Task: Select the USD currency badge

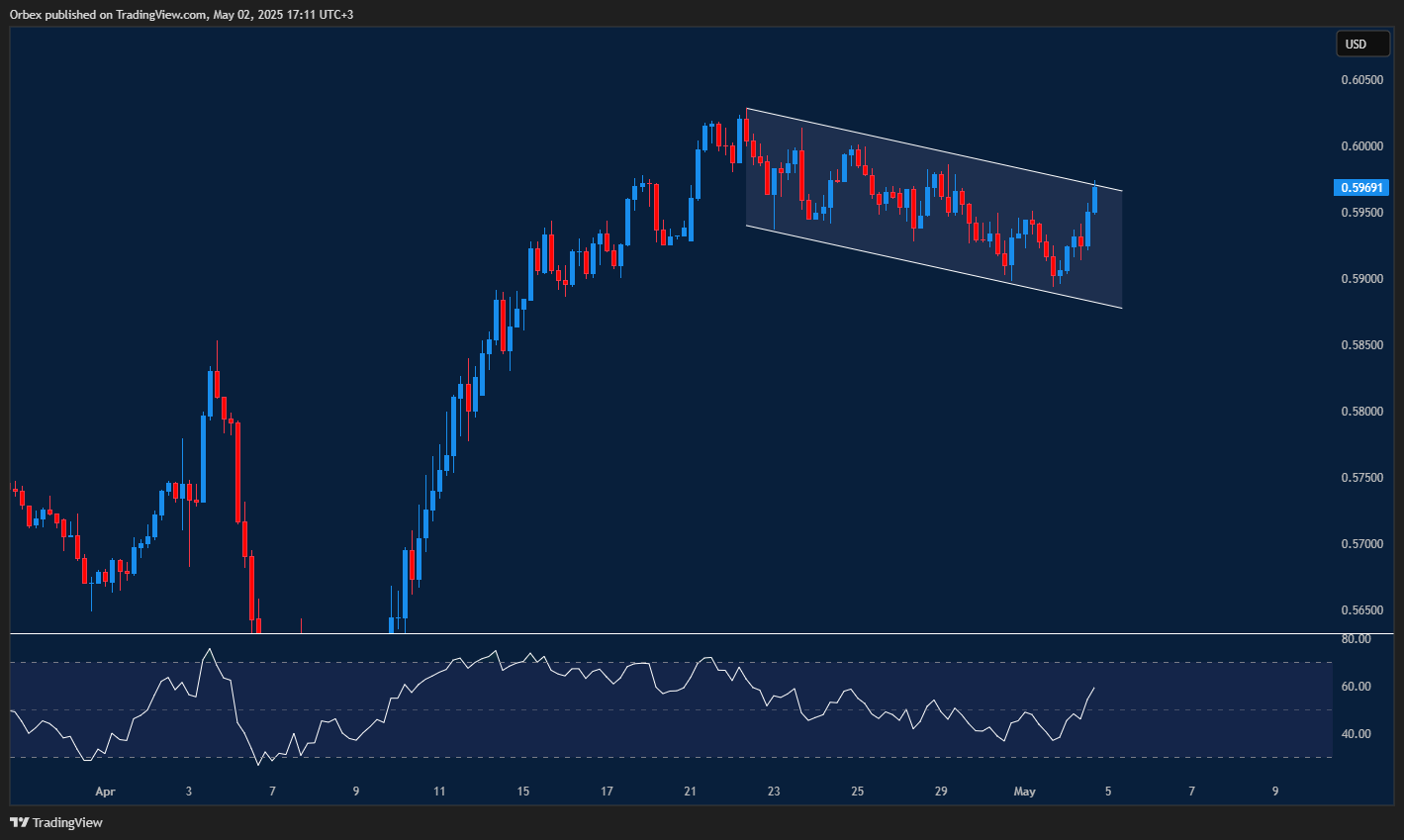Action: pyautogui.click(x=1362, y=44)
